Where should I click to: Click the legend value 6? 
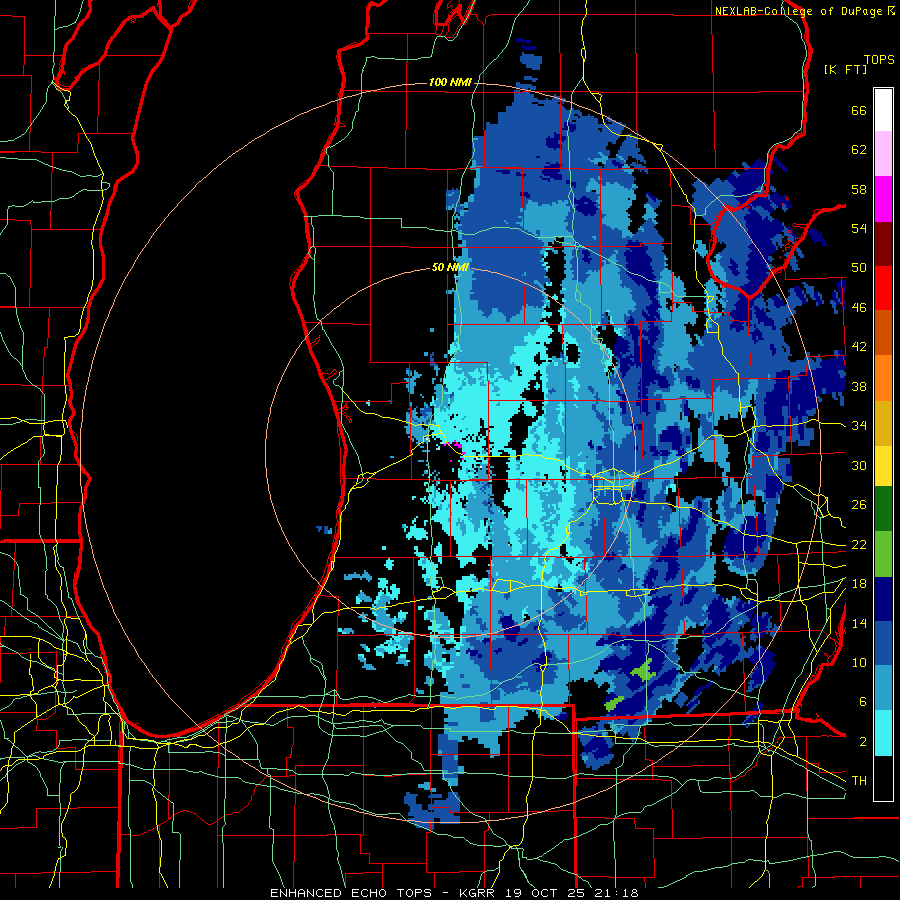(x=863, y=702)
